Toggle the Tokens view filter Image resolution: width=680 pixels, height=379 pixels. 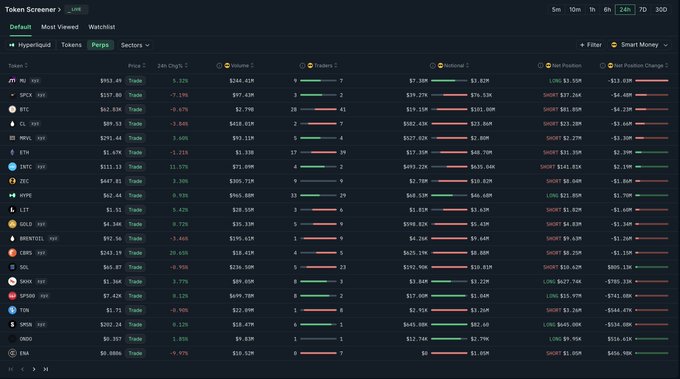pyautogui.click(x=71, y=45)
